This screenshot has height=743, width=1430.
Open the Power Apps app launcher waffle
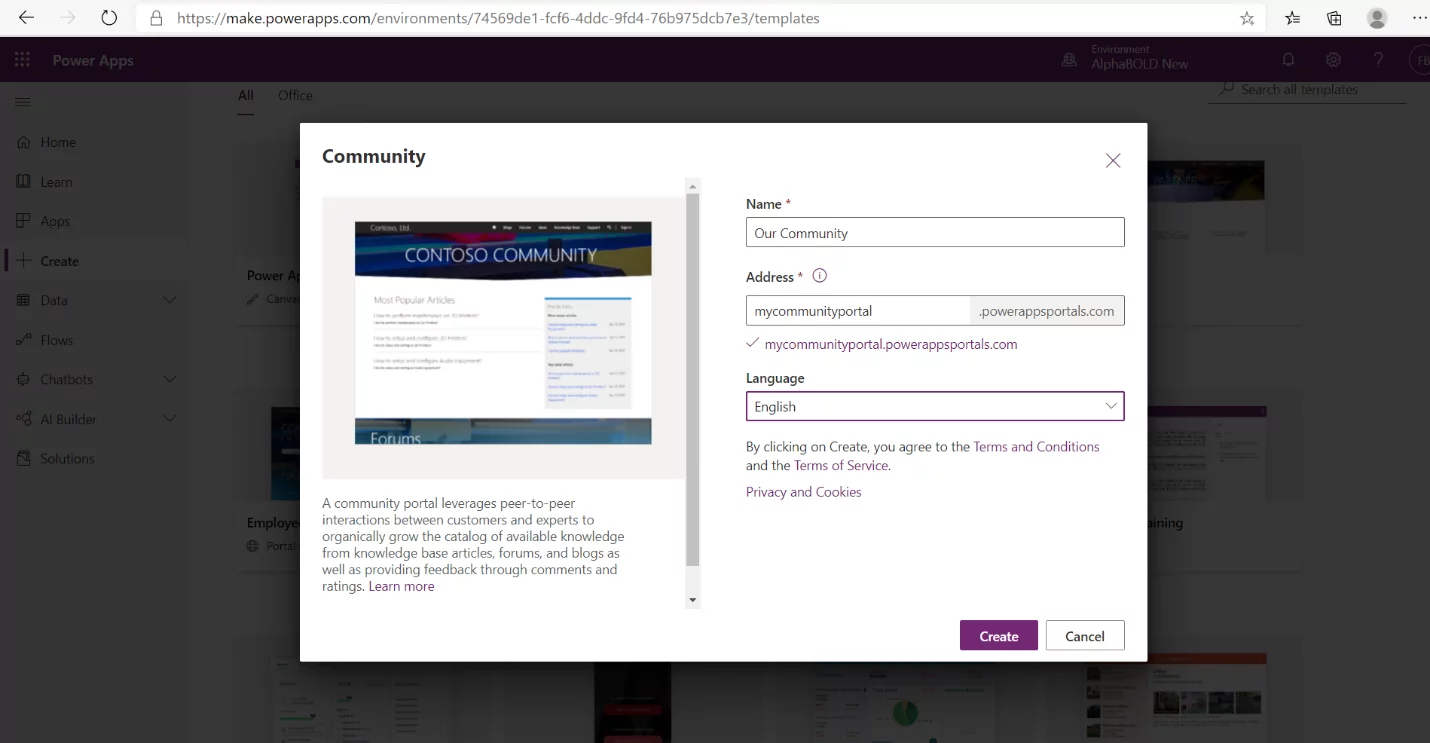(x=22, y=60)
